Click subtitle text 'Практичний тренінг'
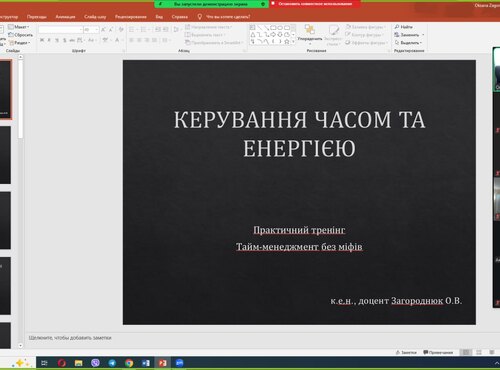 click(299, 230)
